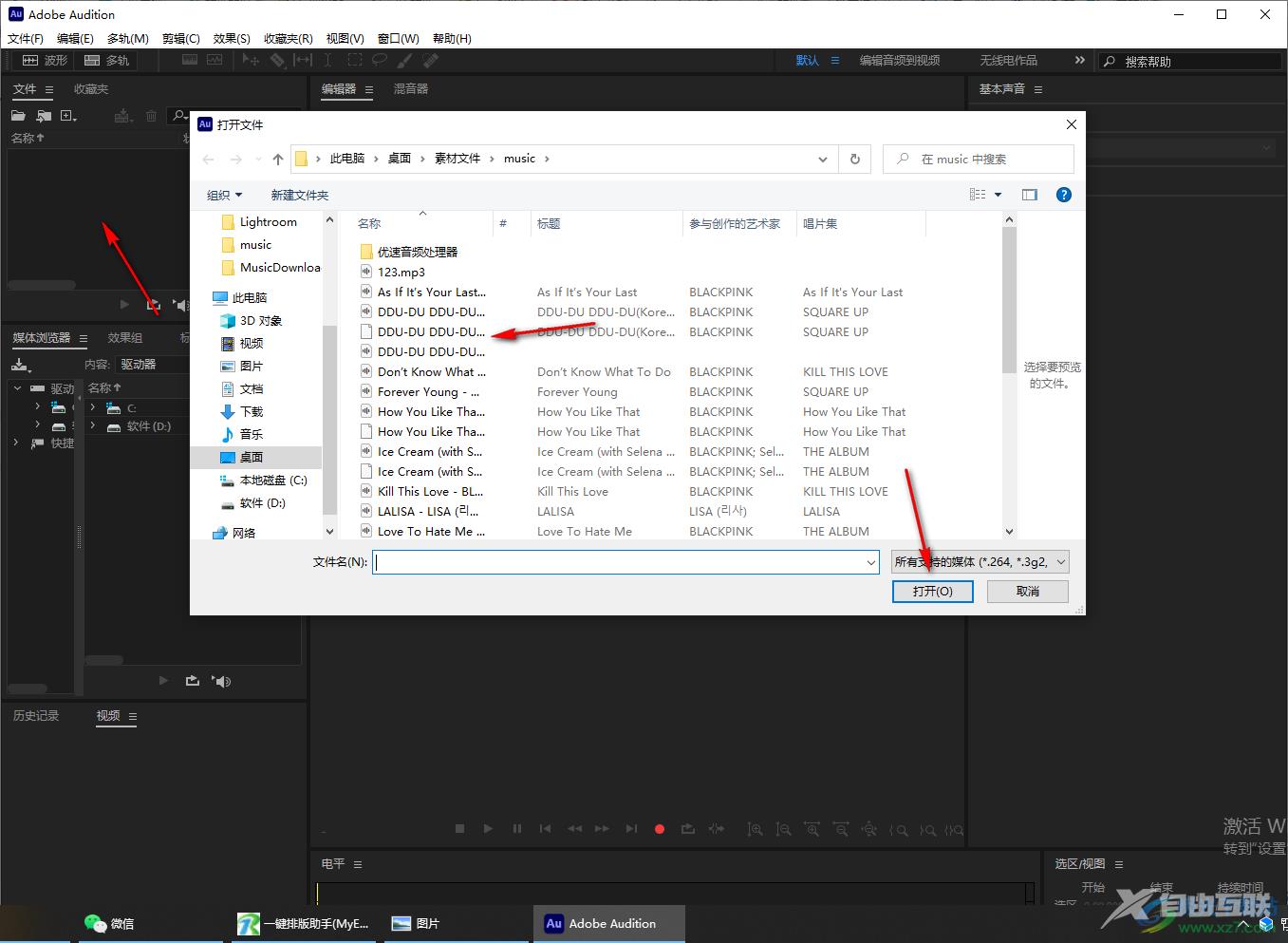Open the File menu
Image resolution: width=1288 pixels, height=943 pixels.
(26, 39)
